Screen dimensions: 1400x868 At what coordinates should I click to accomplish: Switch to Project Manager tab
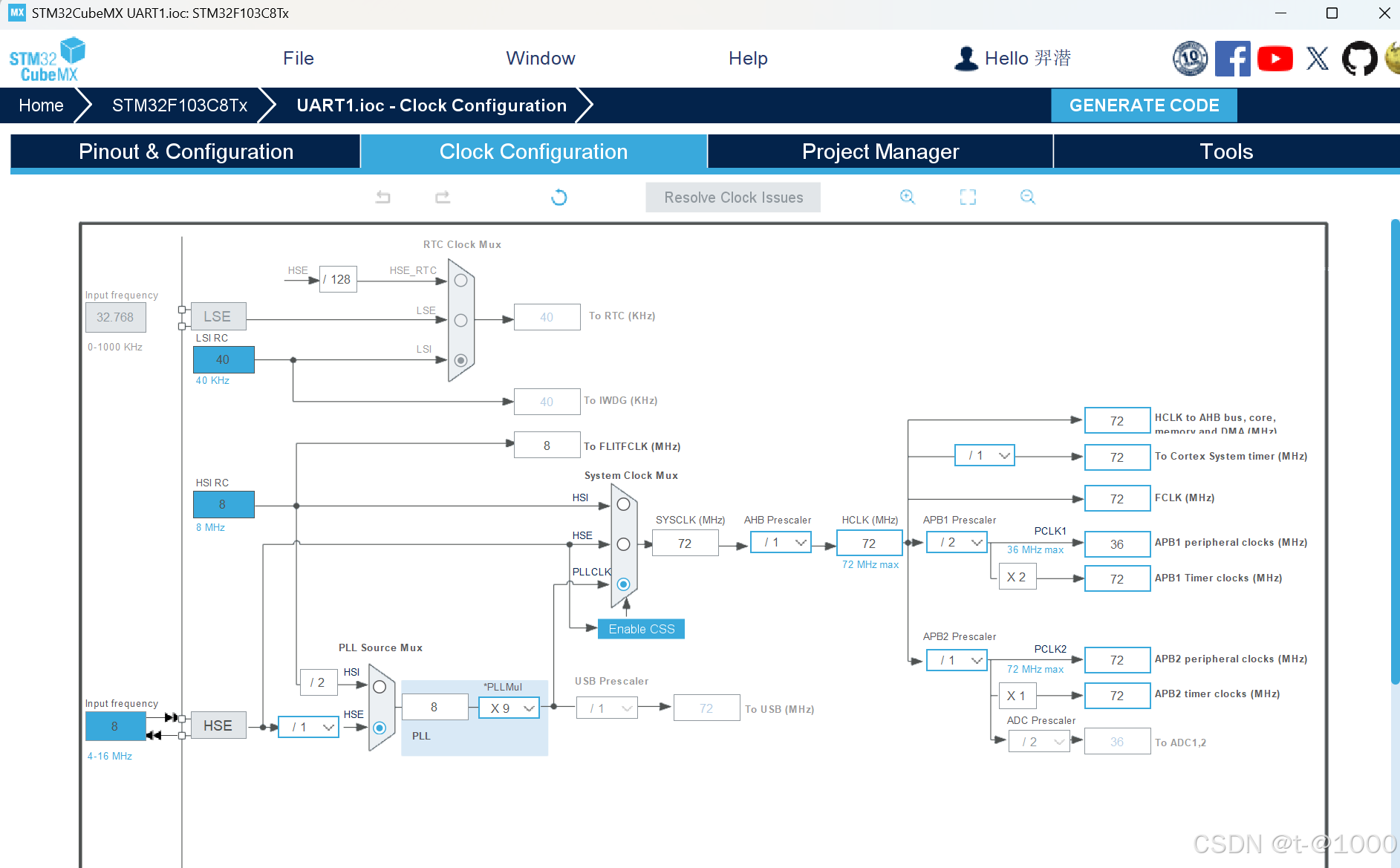[x=880, y=151]
